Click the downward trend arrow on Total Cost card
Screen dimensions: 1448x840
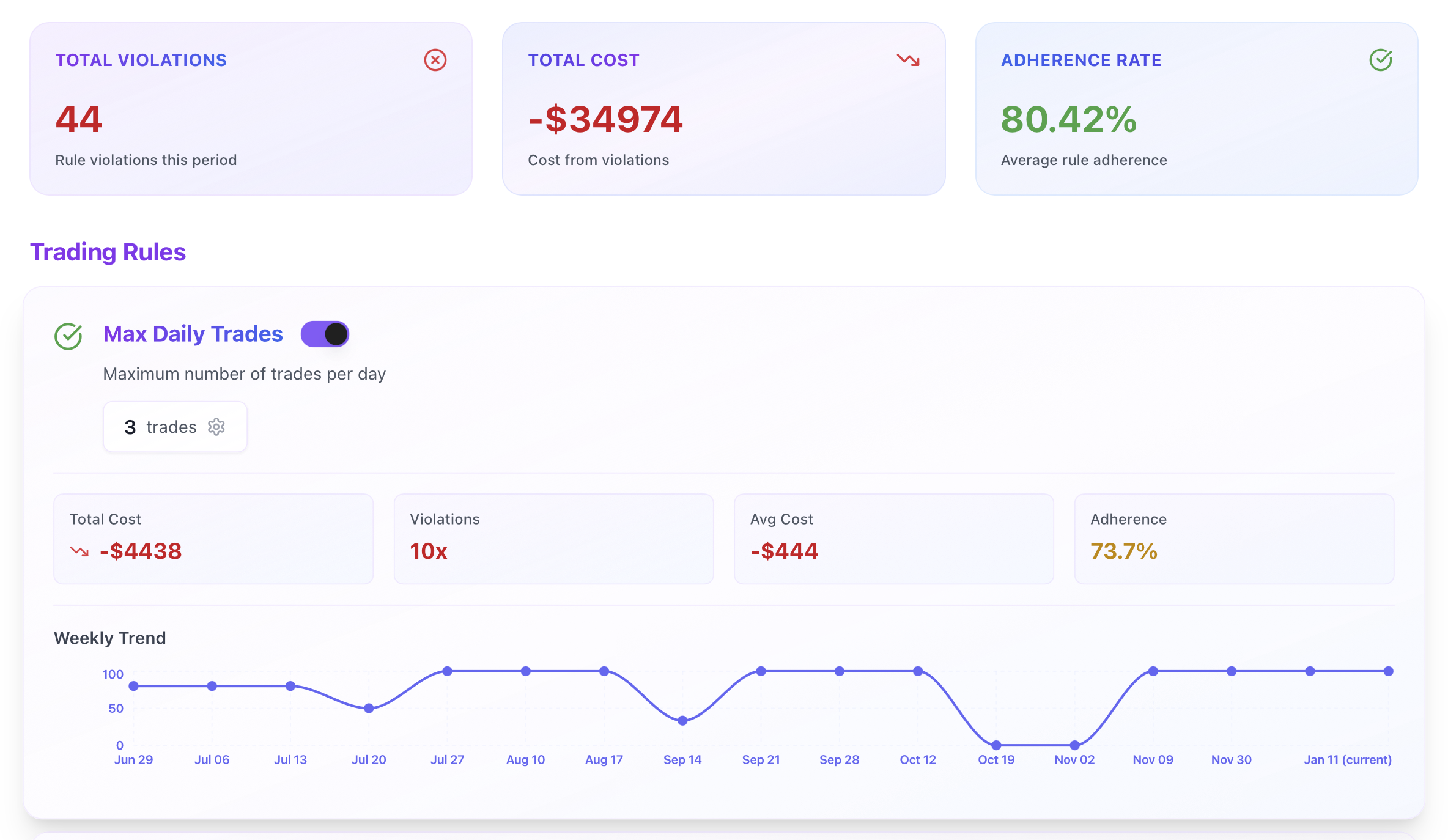coord(907,60)
